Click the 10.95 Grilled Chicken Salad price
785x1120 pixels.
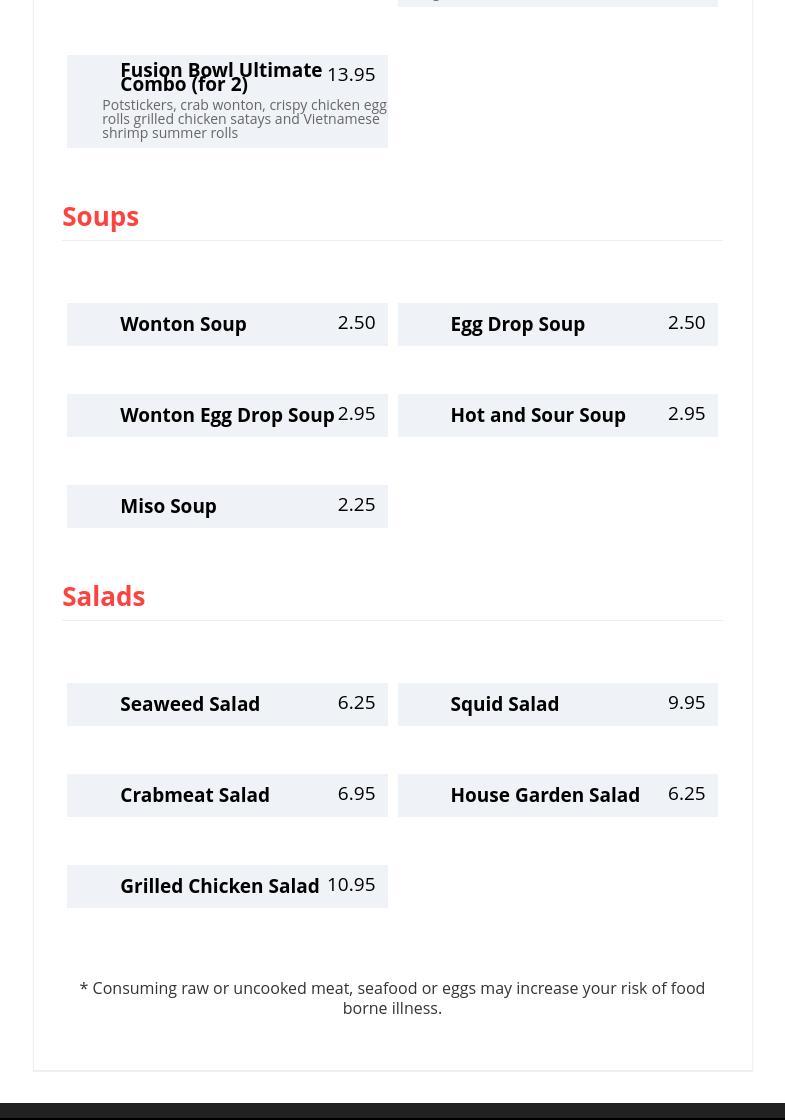[351, 885]
